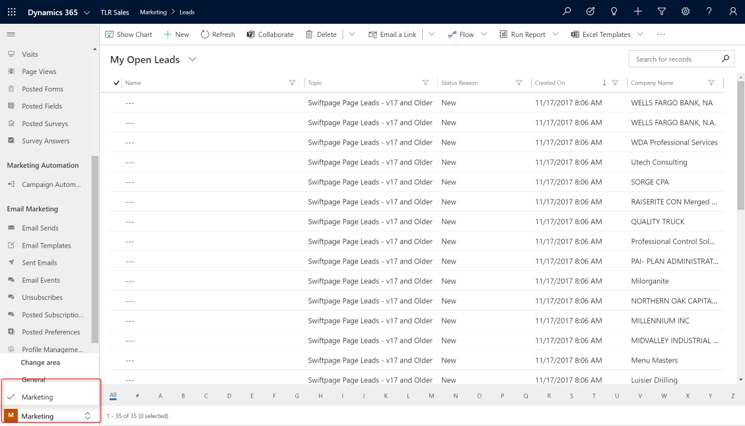
Task: Expand the Flow dropdown chevron
Action: point(484,34)
